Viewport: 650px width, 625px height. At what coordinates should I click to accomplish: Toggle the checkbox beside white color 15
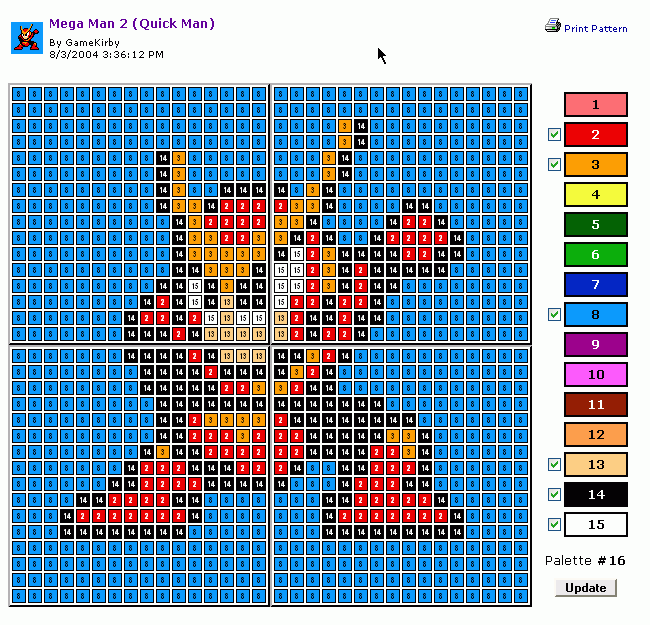pos(554,525)
